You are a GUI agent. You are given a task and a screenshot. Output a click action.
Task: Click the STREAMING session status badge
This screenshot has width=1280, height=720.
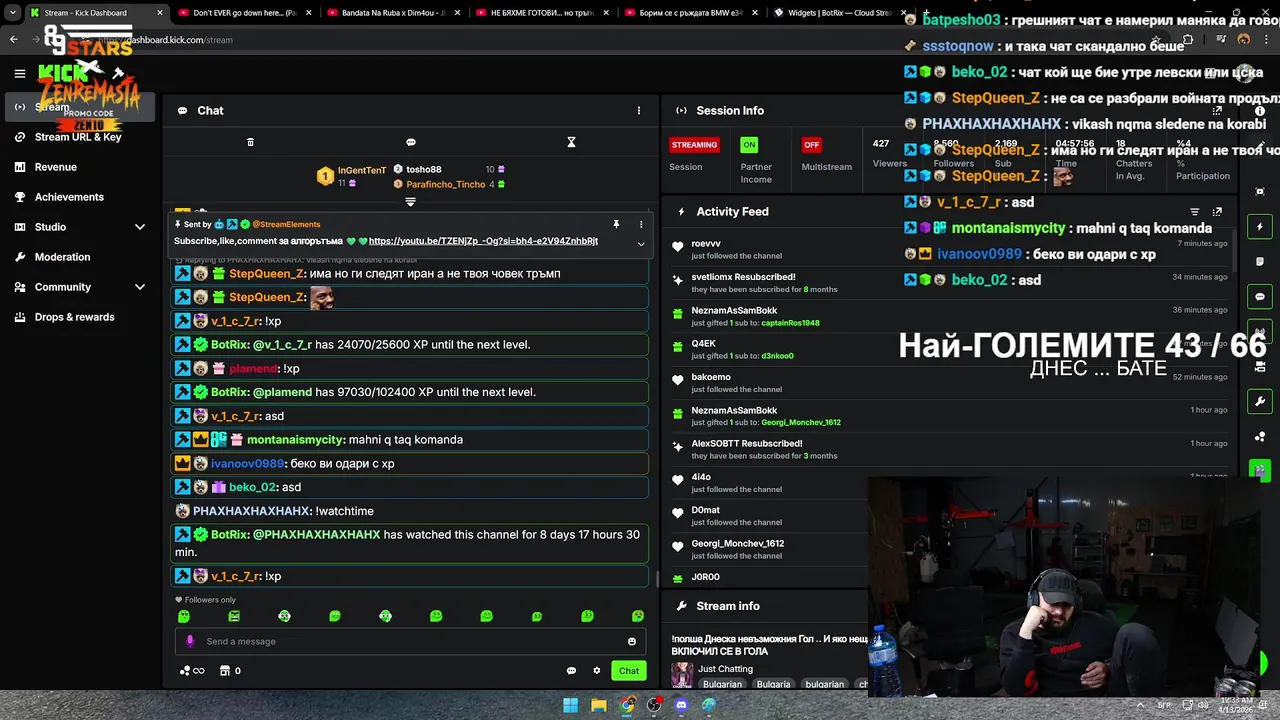pyautogui.click(x=694, y=145)
